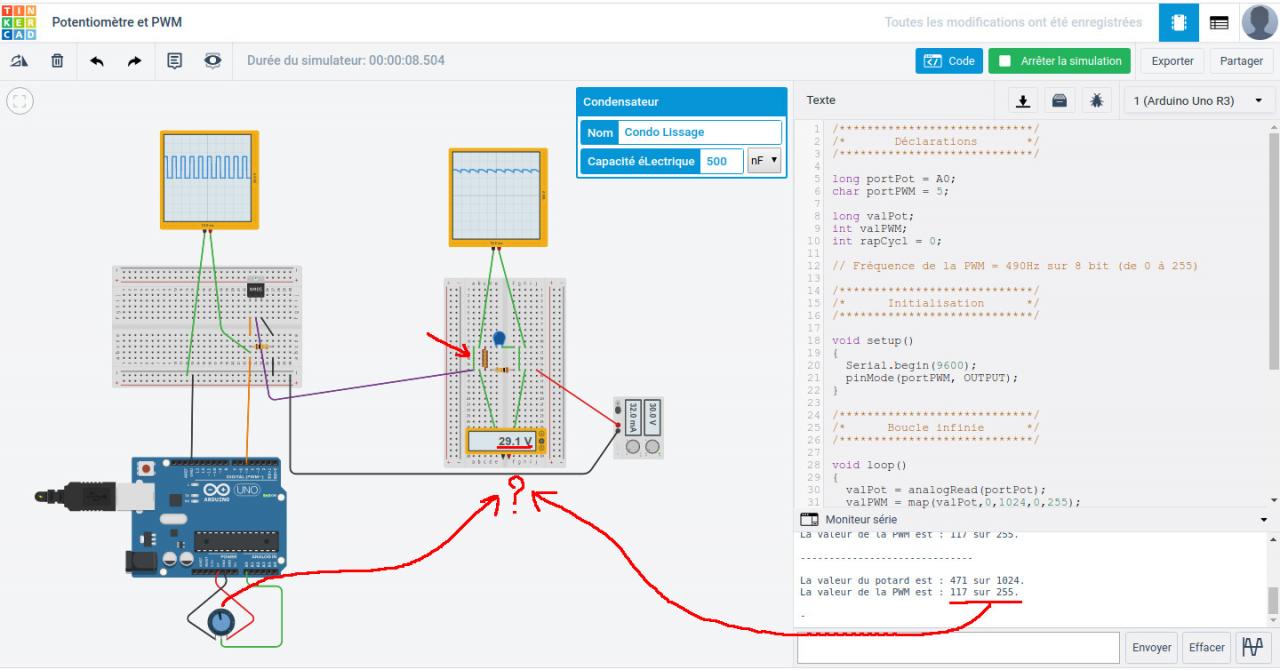Click the Envoyer button
Screen dimensions: 1280x670
(x=1151, y=647)
